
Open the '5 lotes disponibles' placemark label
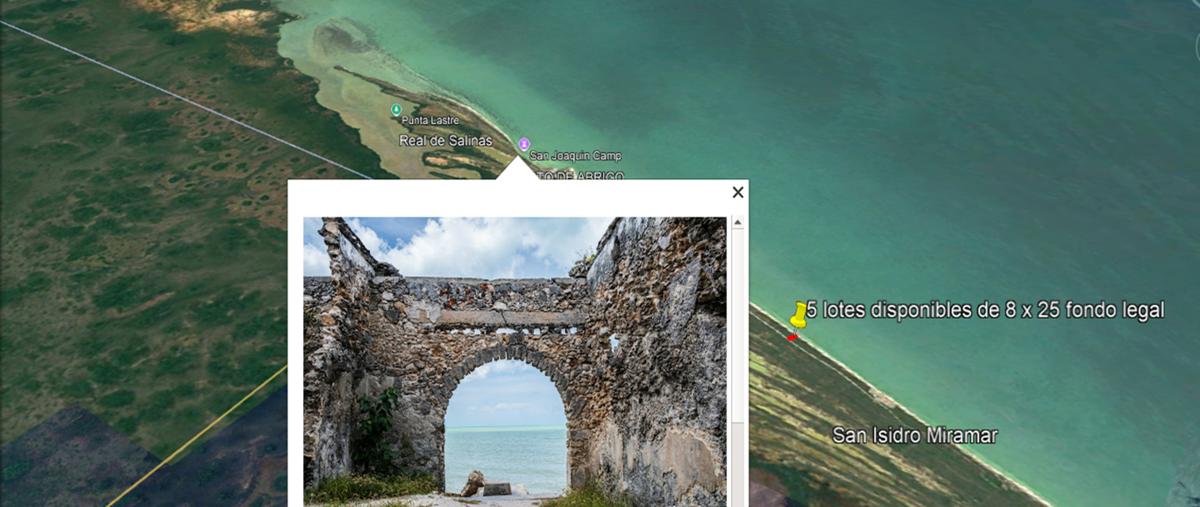point(985,311)
